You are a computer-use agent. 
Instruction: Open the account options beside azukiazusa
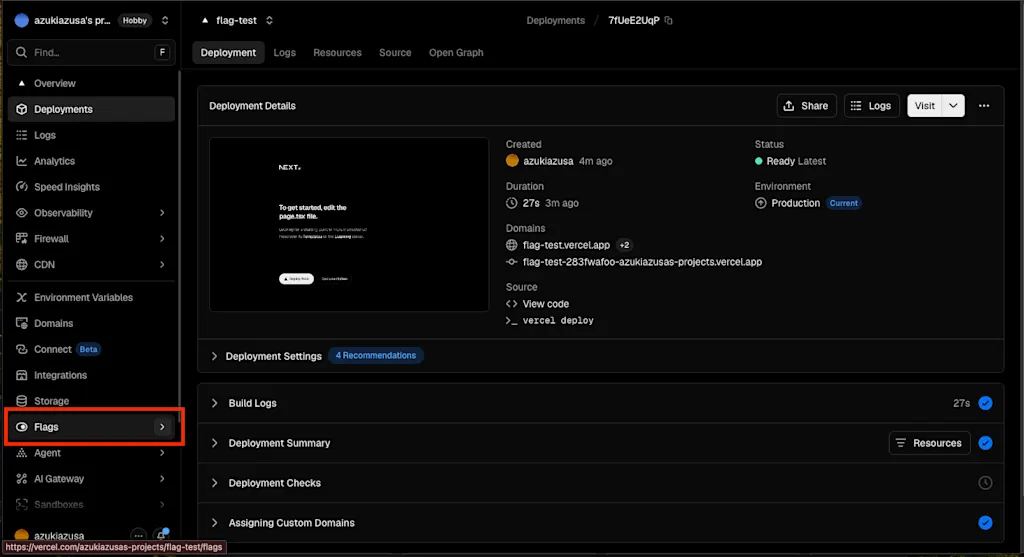click(138, 535)
